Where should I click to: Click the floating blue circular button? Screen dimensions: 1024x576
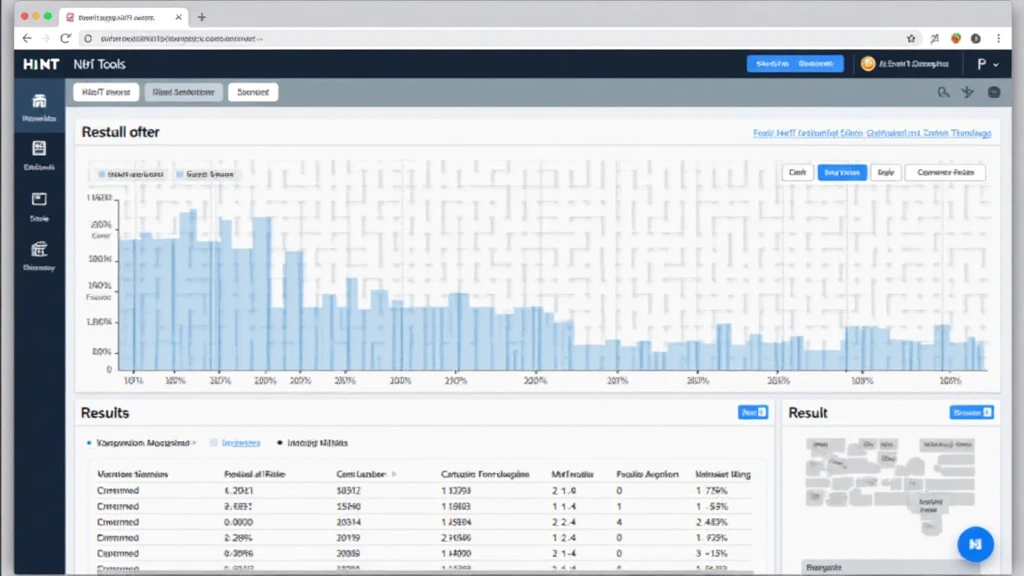coord(975,544)
